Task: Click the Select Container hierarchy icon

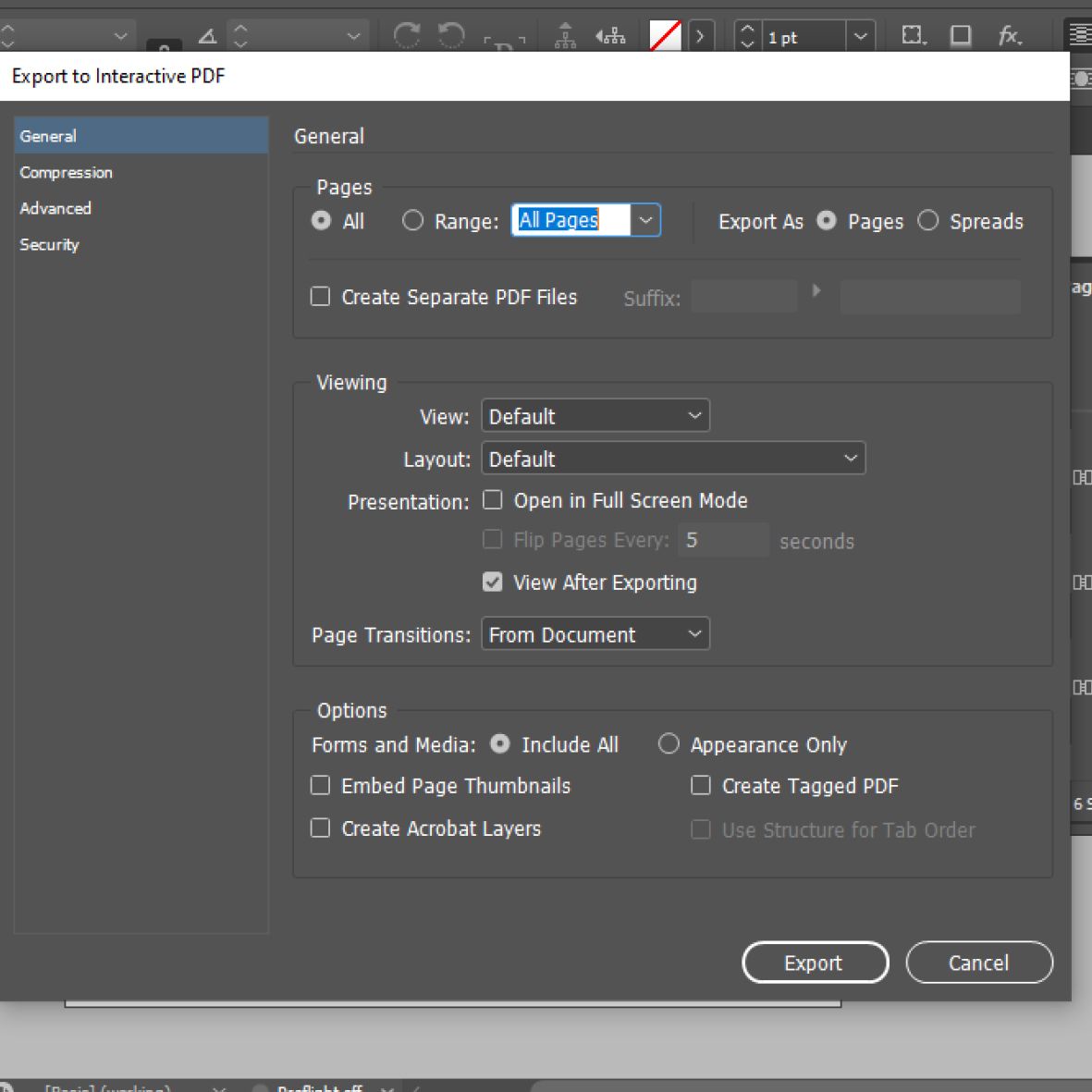Action: [565, 35]
